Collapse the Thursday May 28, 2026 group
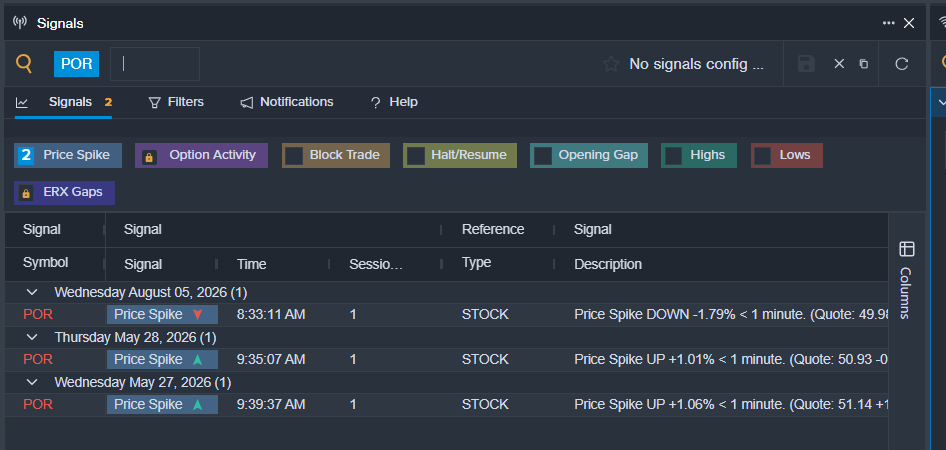 click(32, 337)
